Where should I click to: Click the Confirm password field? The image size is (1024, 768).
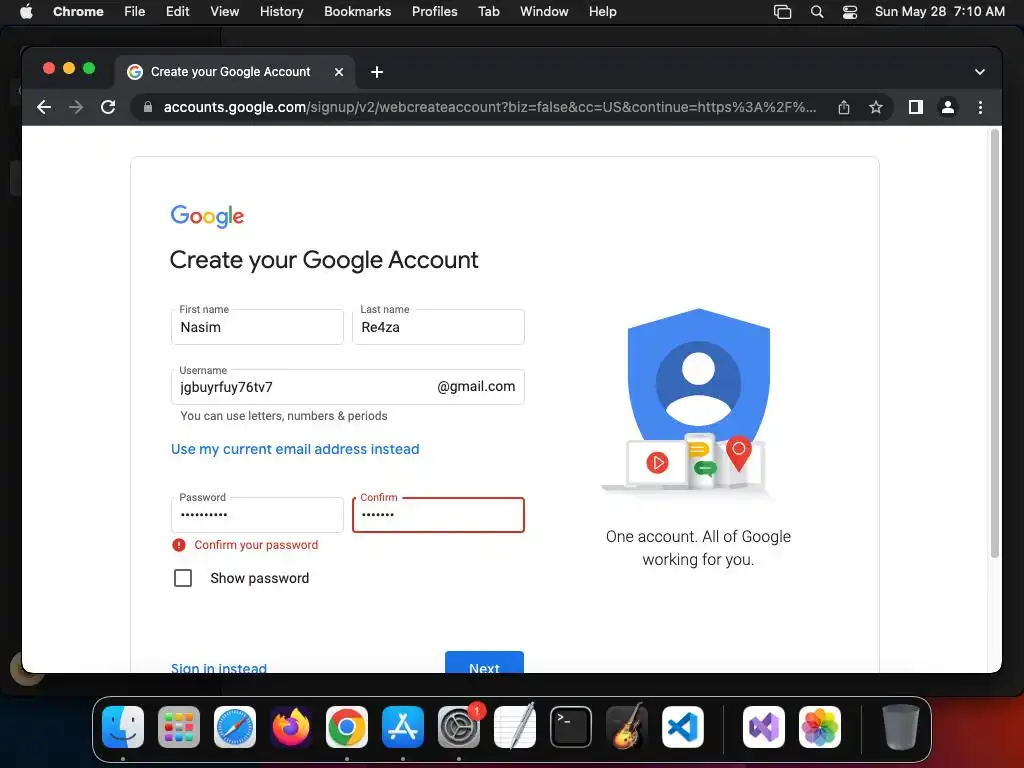click(438, 515)
